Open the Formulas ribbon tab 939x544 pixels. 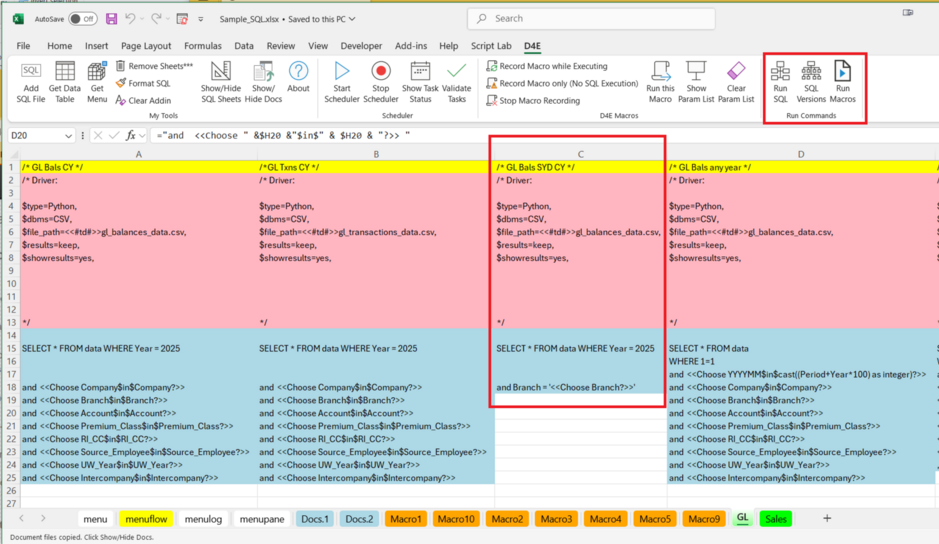203,46
